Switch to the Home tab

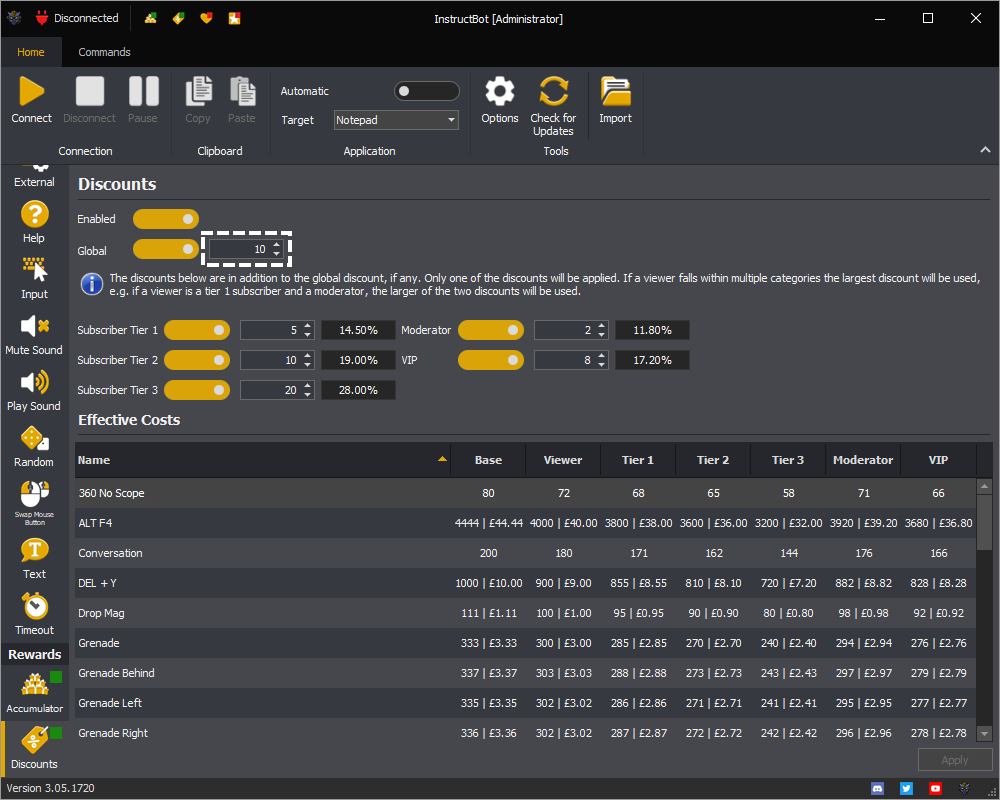point(31,52)
